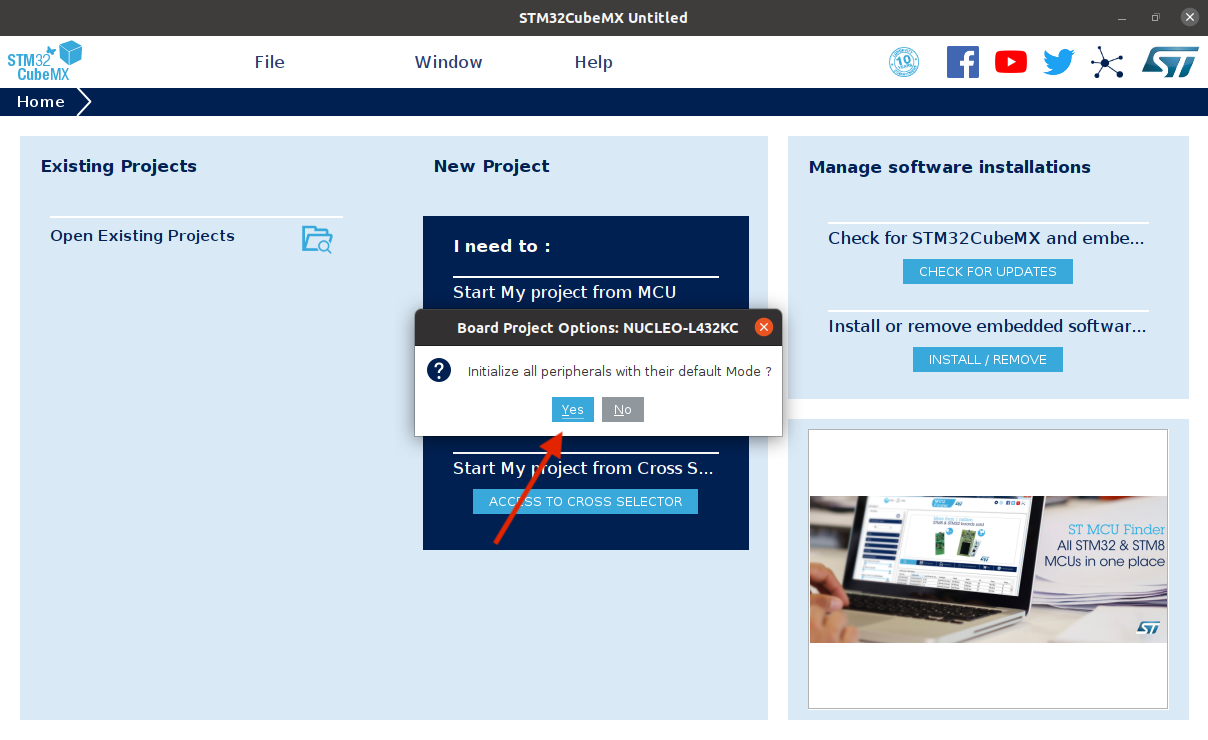Screen dimensions: 1208x740
Task: Click the INSTALL / REMOVE button
Action: click(x=987, y=359)
